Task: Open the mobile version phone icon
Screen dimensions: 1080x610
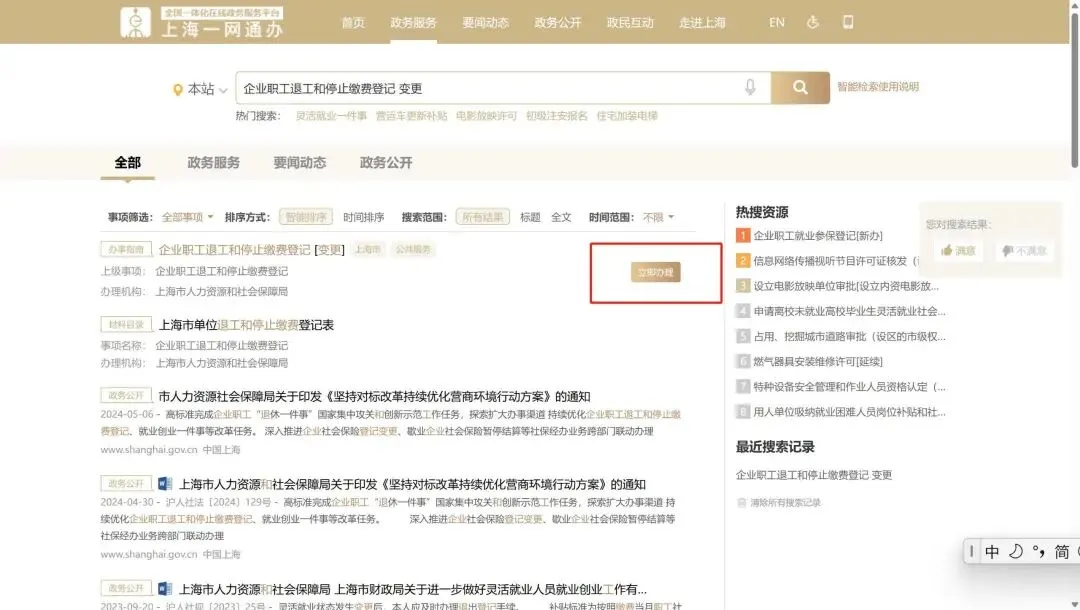Action: tap(848, 22)
